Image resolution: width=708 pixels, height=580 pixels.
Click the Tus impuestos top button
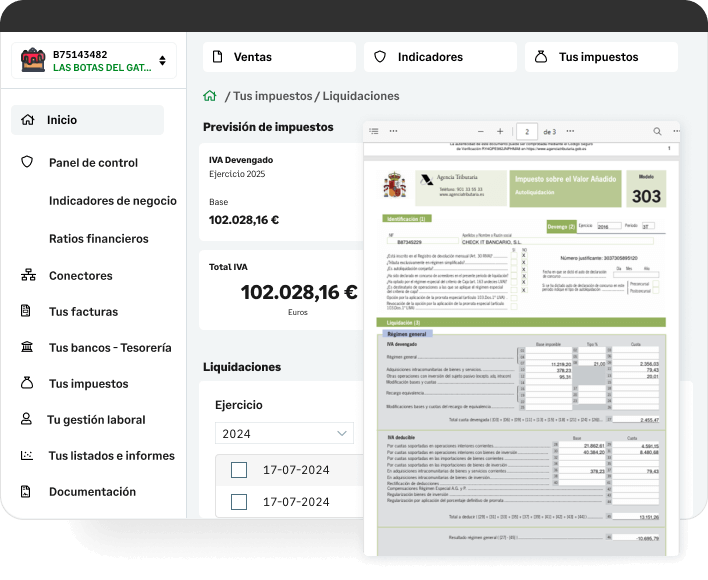[601, 57]
